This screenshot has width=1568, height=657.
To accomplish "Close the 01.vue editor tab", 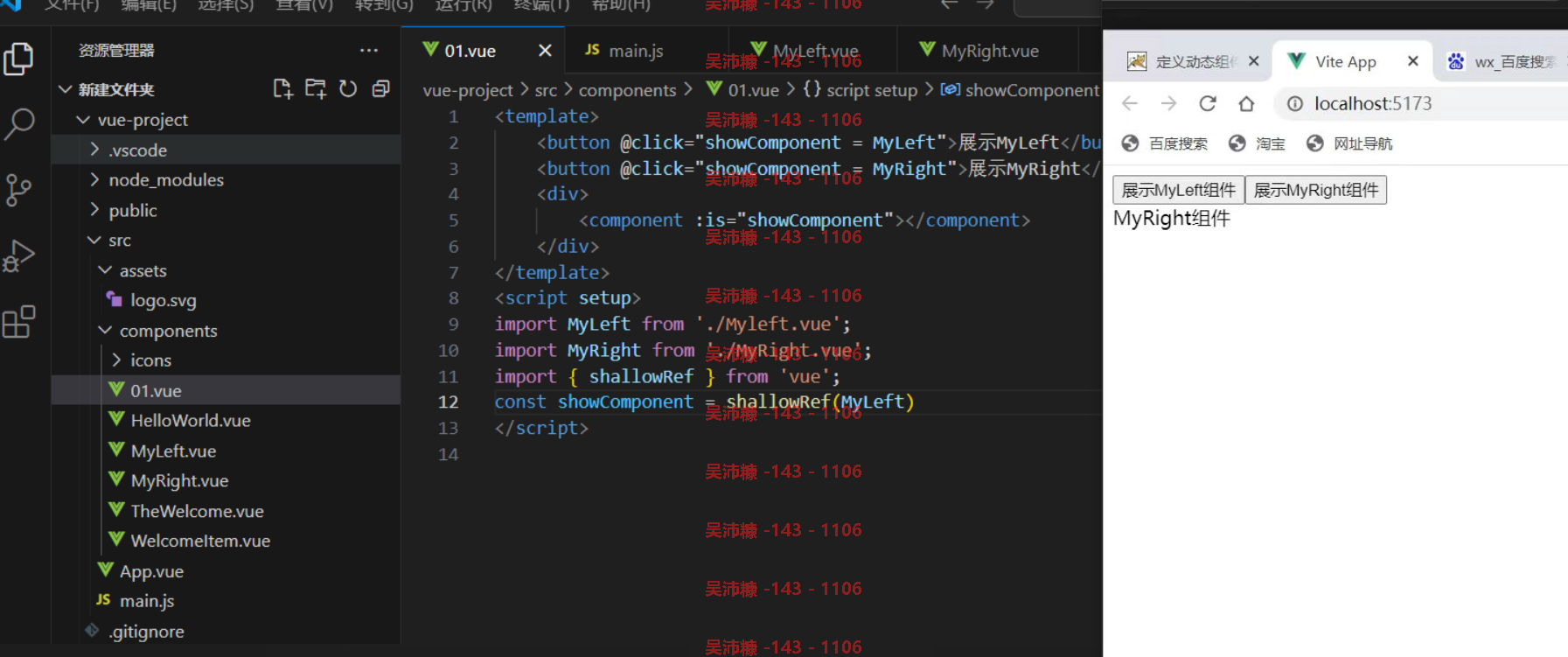I will (545, 51).
